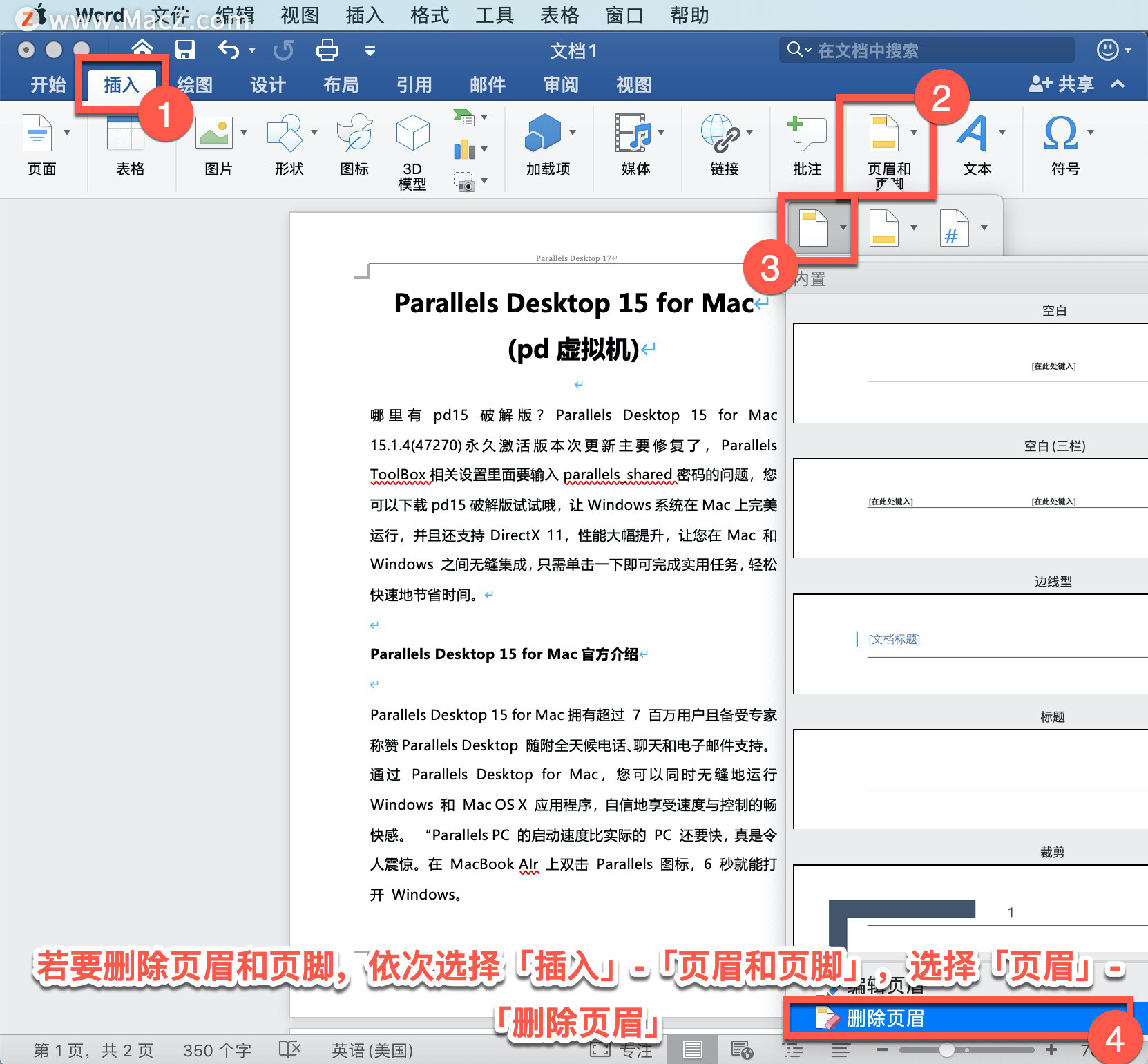Click the 英语 (美国) language indicator
The height and width of the screenshot is (1064, 1148).
pyautogui.click(x=372, y=1050)
